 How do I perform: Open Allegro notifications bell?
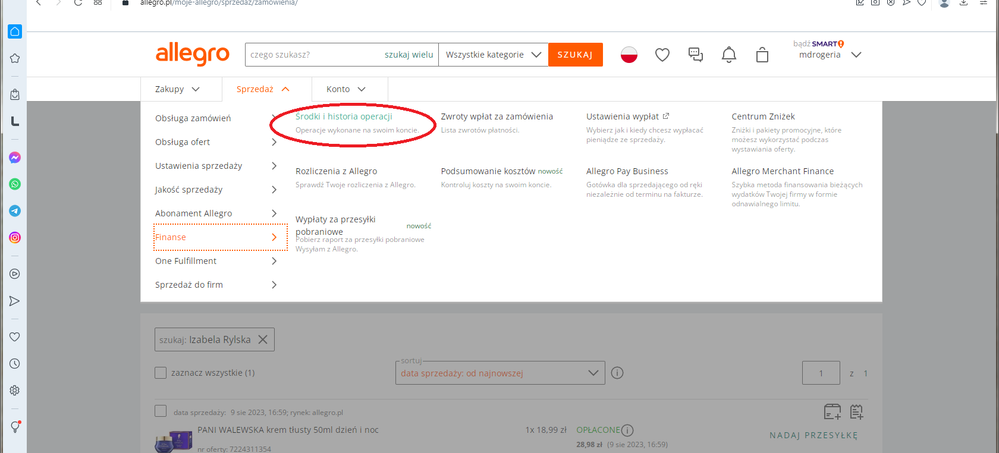click(729, 55)
